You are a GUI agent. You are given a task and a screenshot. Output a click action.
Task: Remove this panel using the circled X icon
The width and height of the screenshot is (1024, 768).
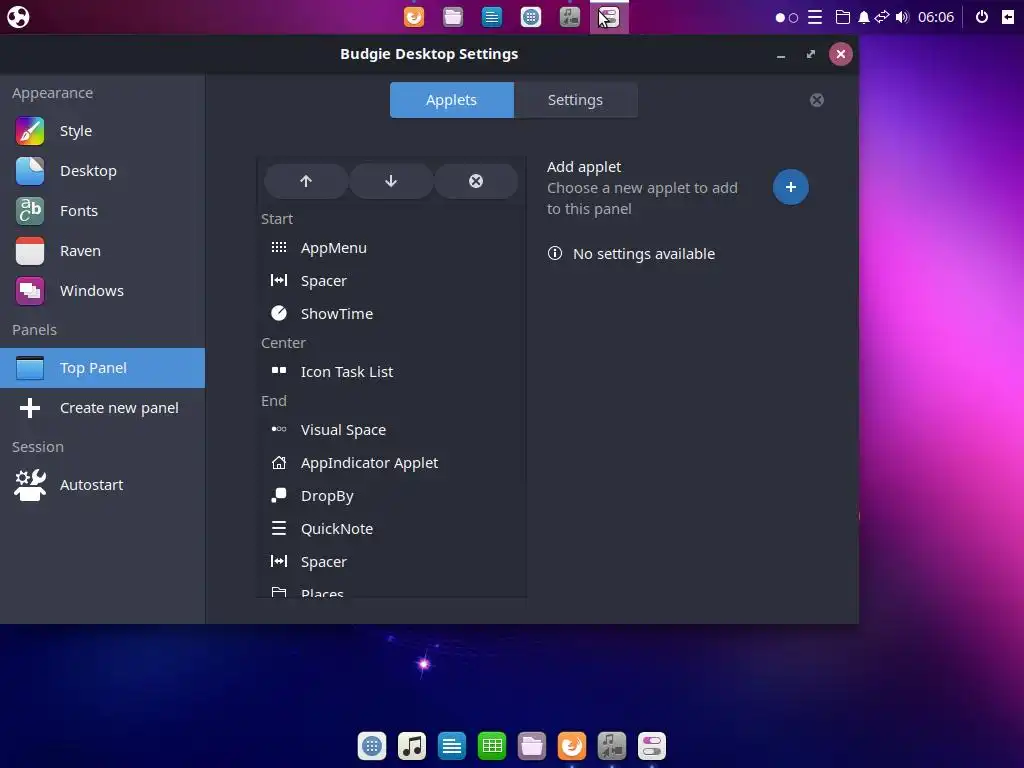pyautogui.click(x=816, y=100)
